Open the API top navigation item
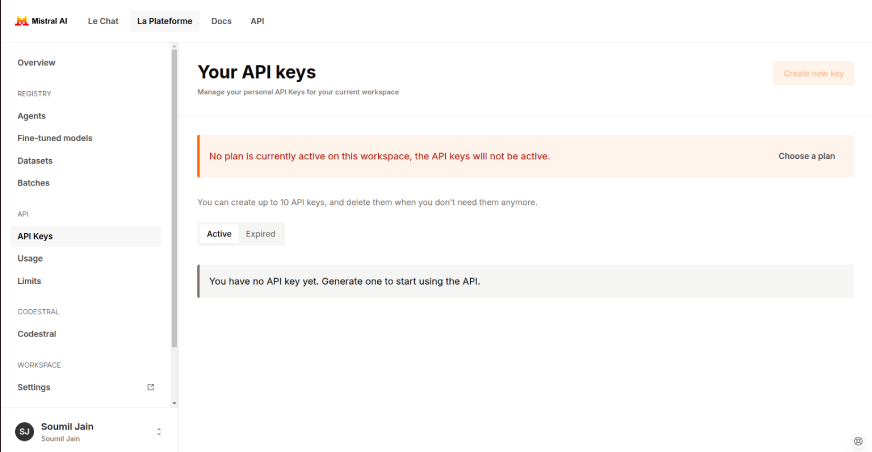 (257, 21)
